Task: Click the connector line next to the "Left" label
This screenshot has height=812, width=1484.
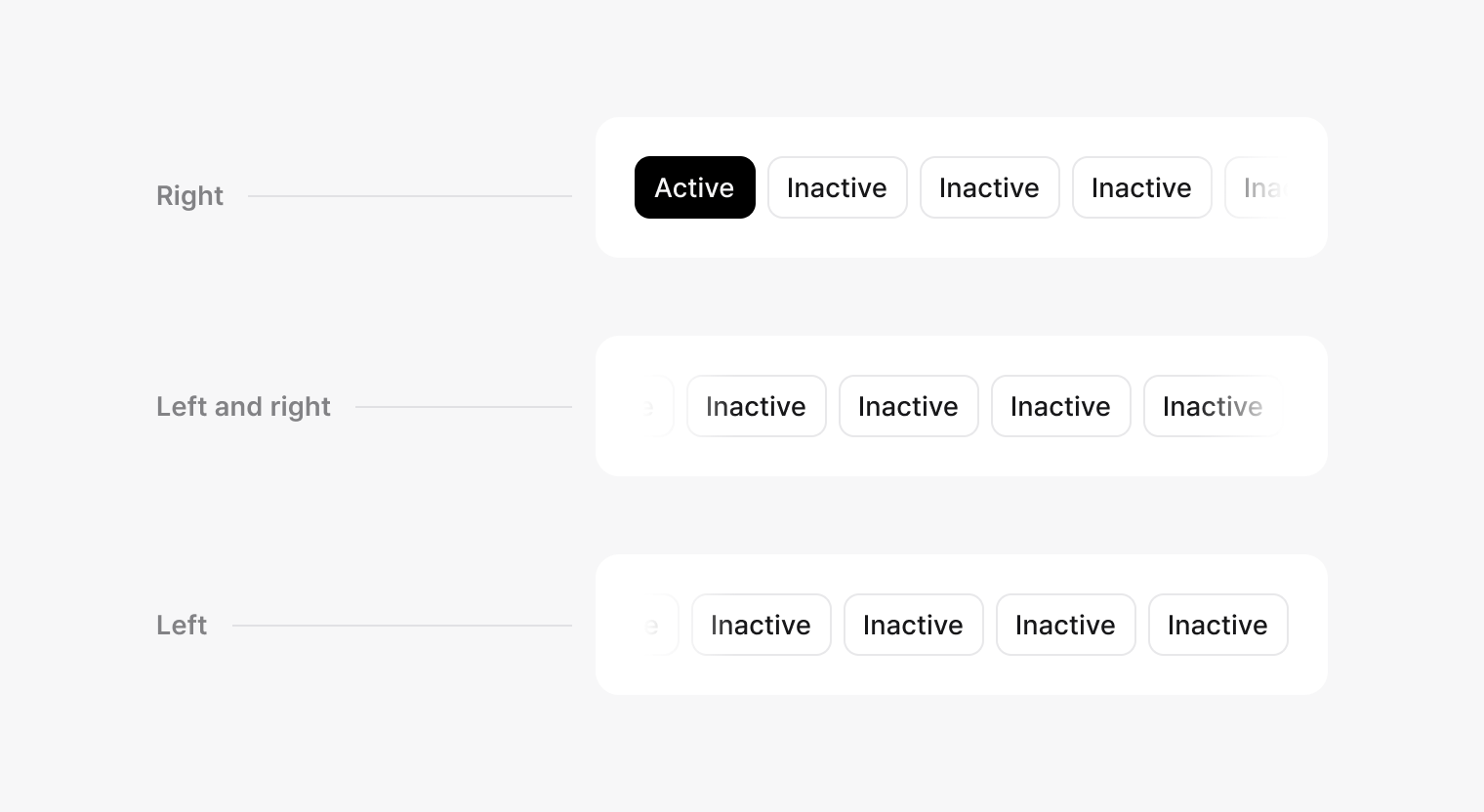Action: pos(402,626)
